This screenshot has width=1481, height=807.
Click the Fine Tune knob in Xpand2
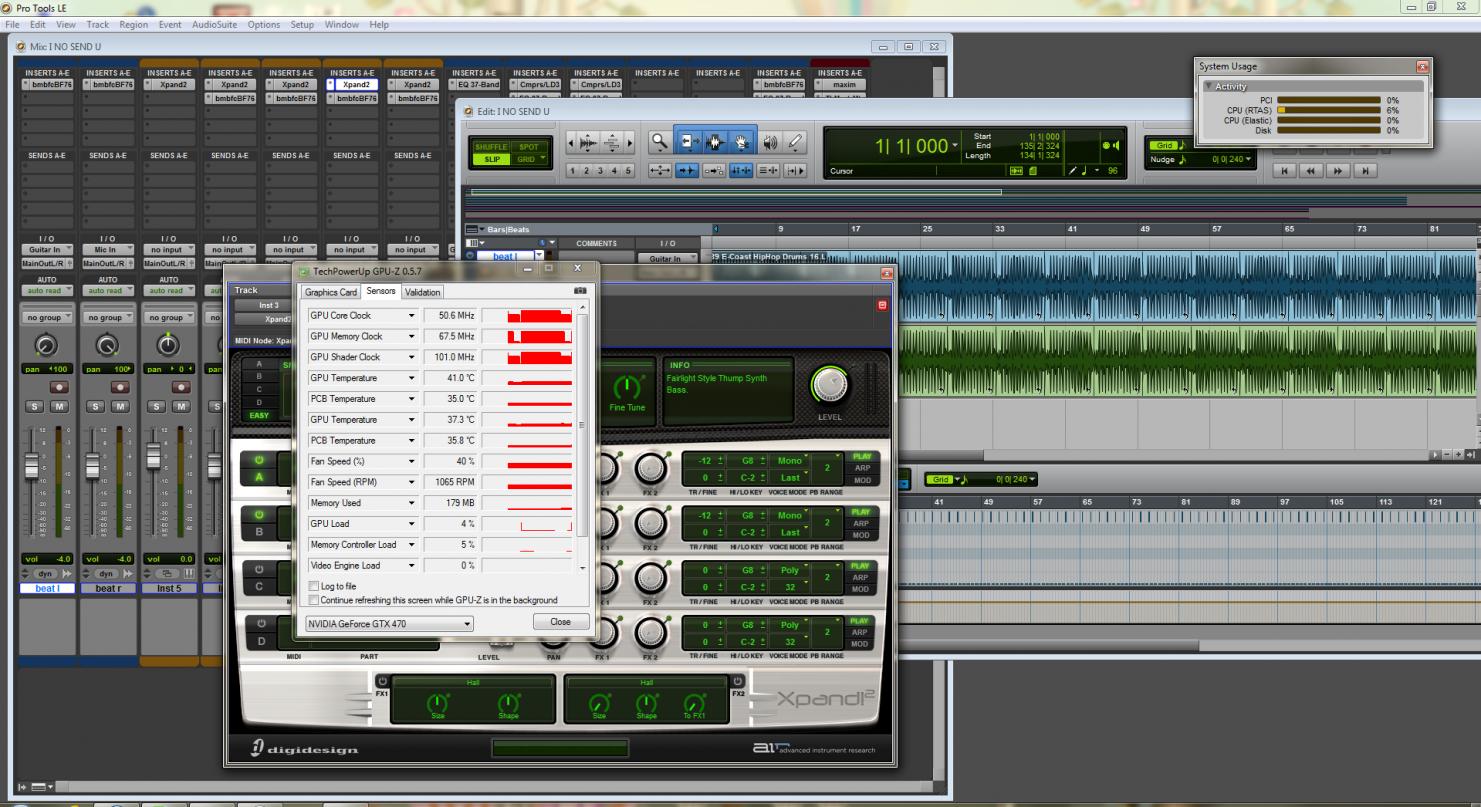pyautogui.click(x=628, y=387)
